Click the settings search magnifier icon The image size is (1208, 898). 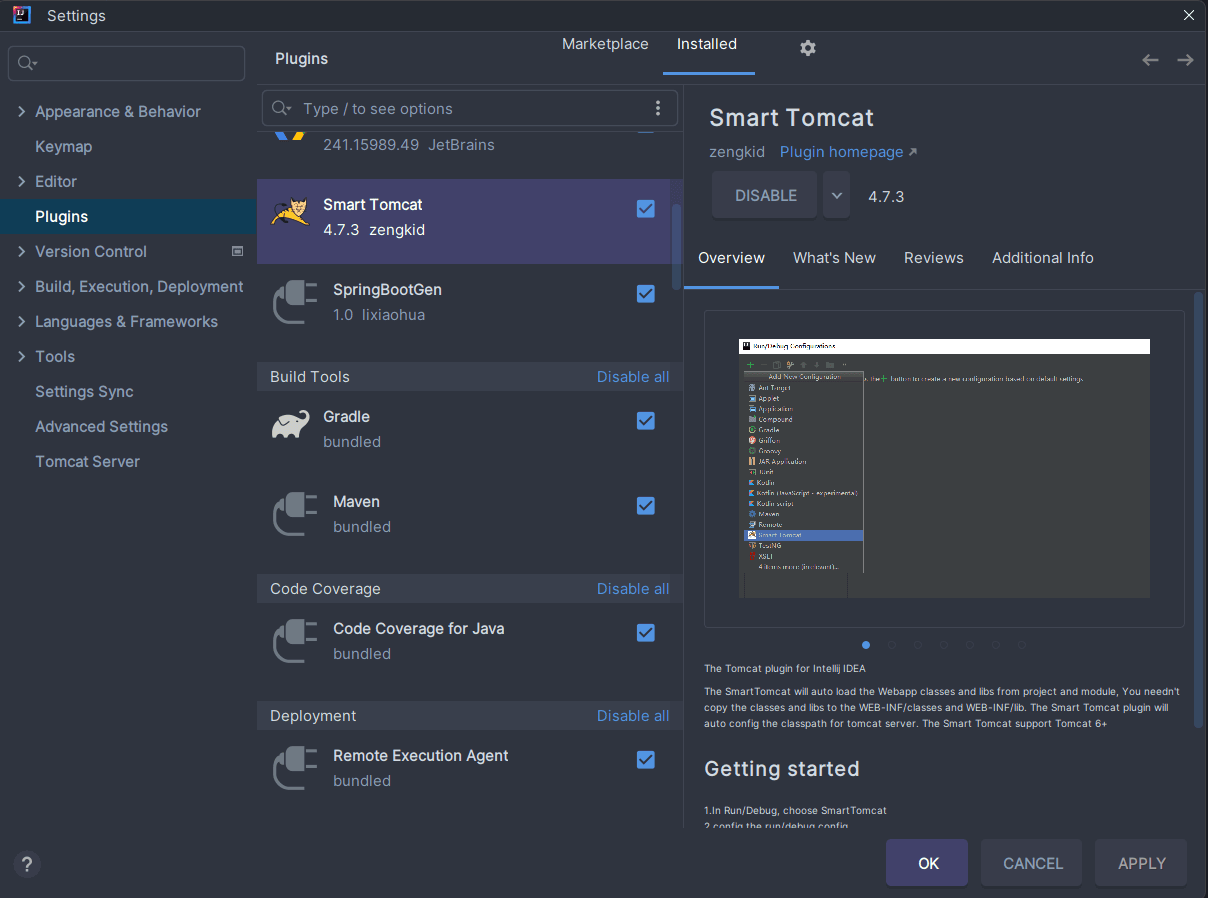tap(27, 63)
